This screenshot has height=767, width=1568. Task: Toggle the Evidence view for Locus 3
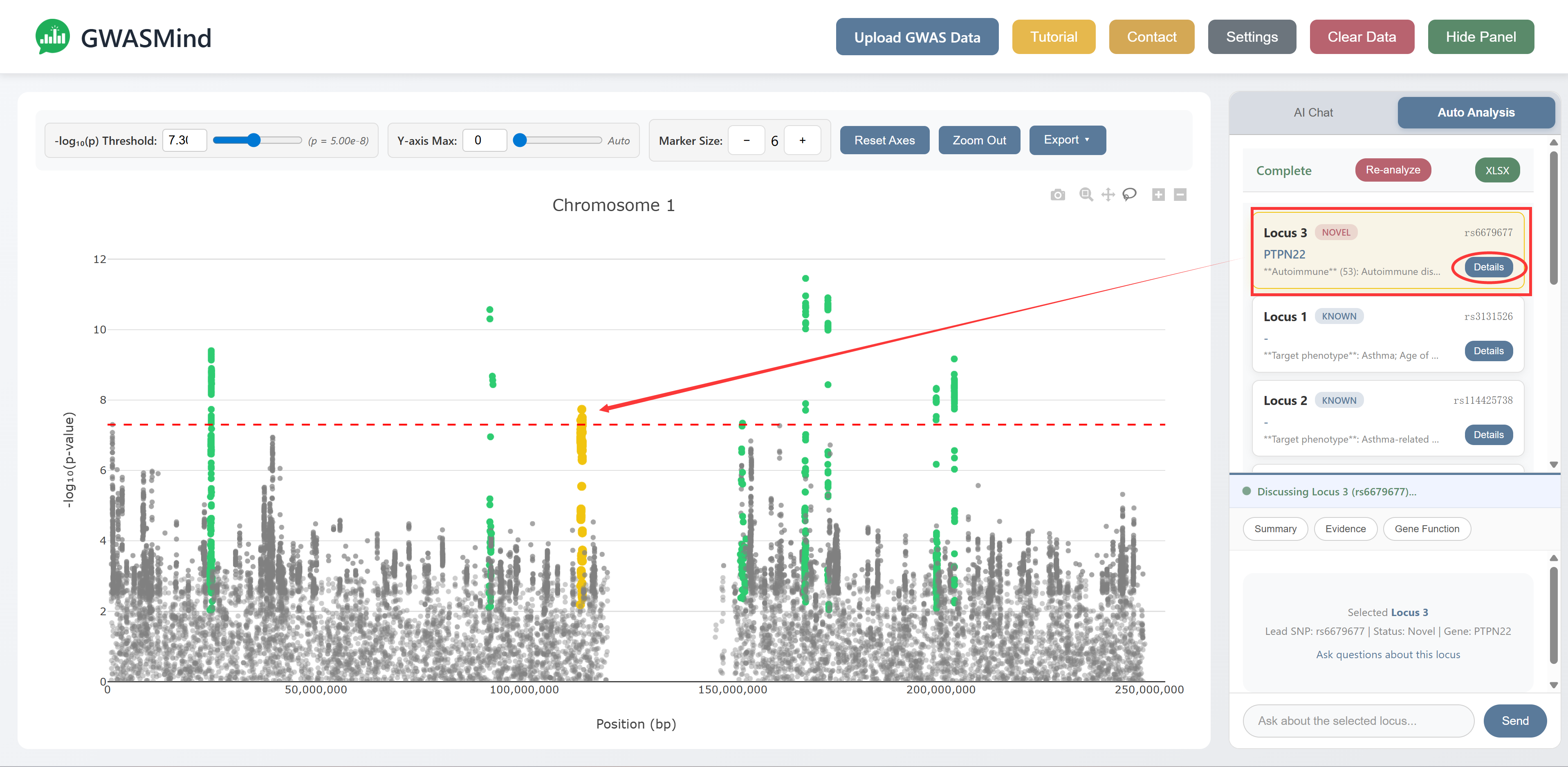pyautogui.click(x=1346, y=529)
